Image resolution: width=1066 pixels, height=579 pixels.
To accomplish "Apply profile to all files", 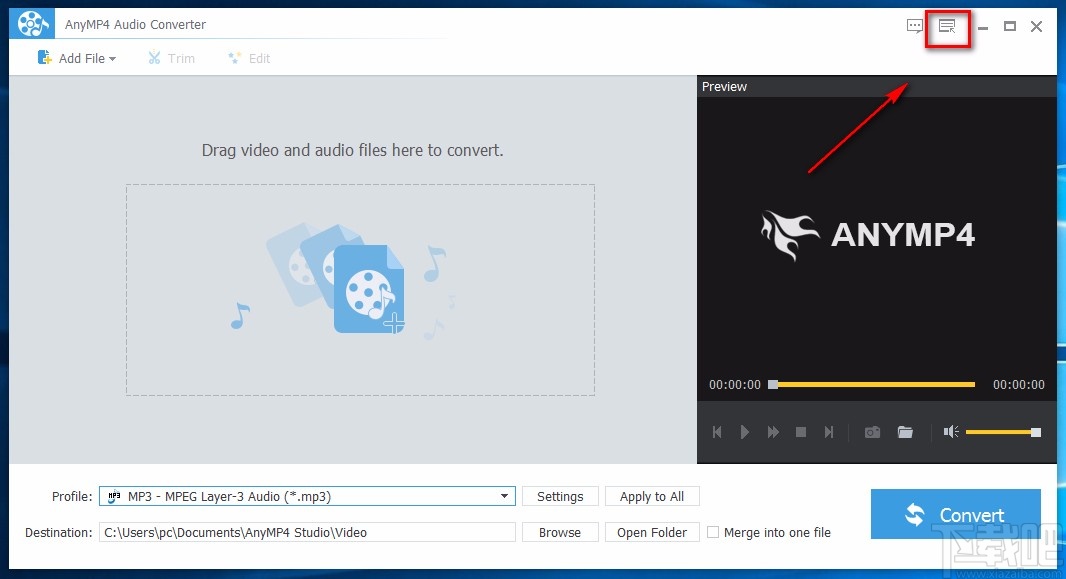I will [652, 496].
